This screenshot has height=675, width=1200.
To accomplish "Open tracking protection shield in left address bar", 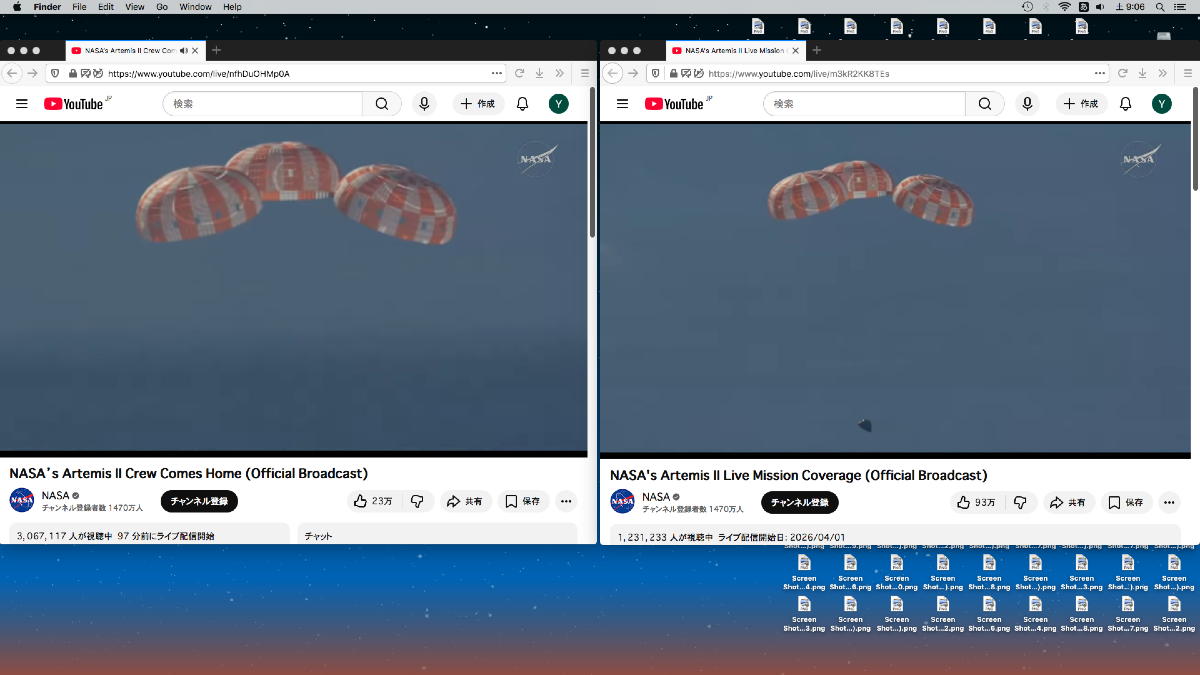I will point(55,73).
